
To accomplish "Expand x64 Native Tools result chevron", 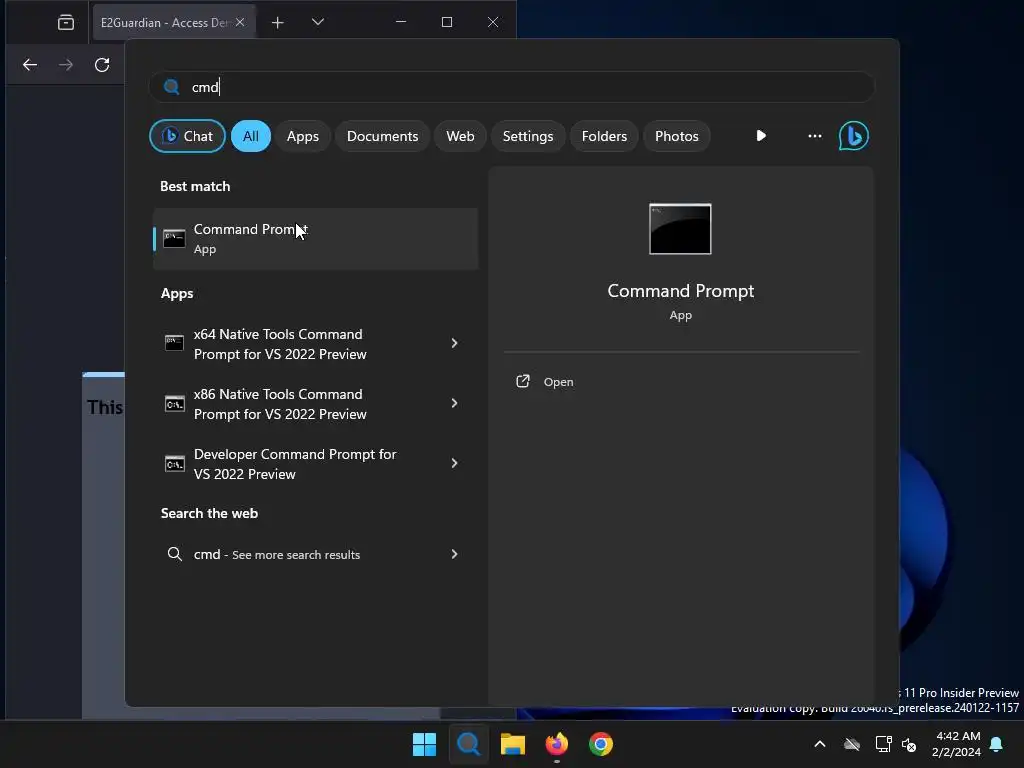I will coord(455,343).
